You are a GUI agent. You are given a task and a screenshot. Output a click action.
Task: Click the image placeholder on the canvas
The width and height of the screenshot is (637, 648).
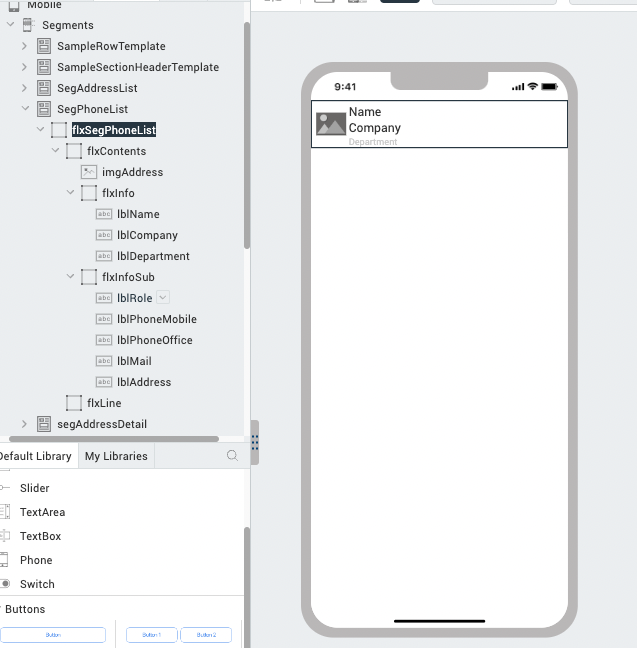click(331, 124)
